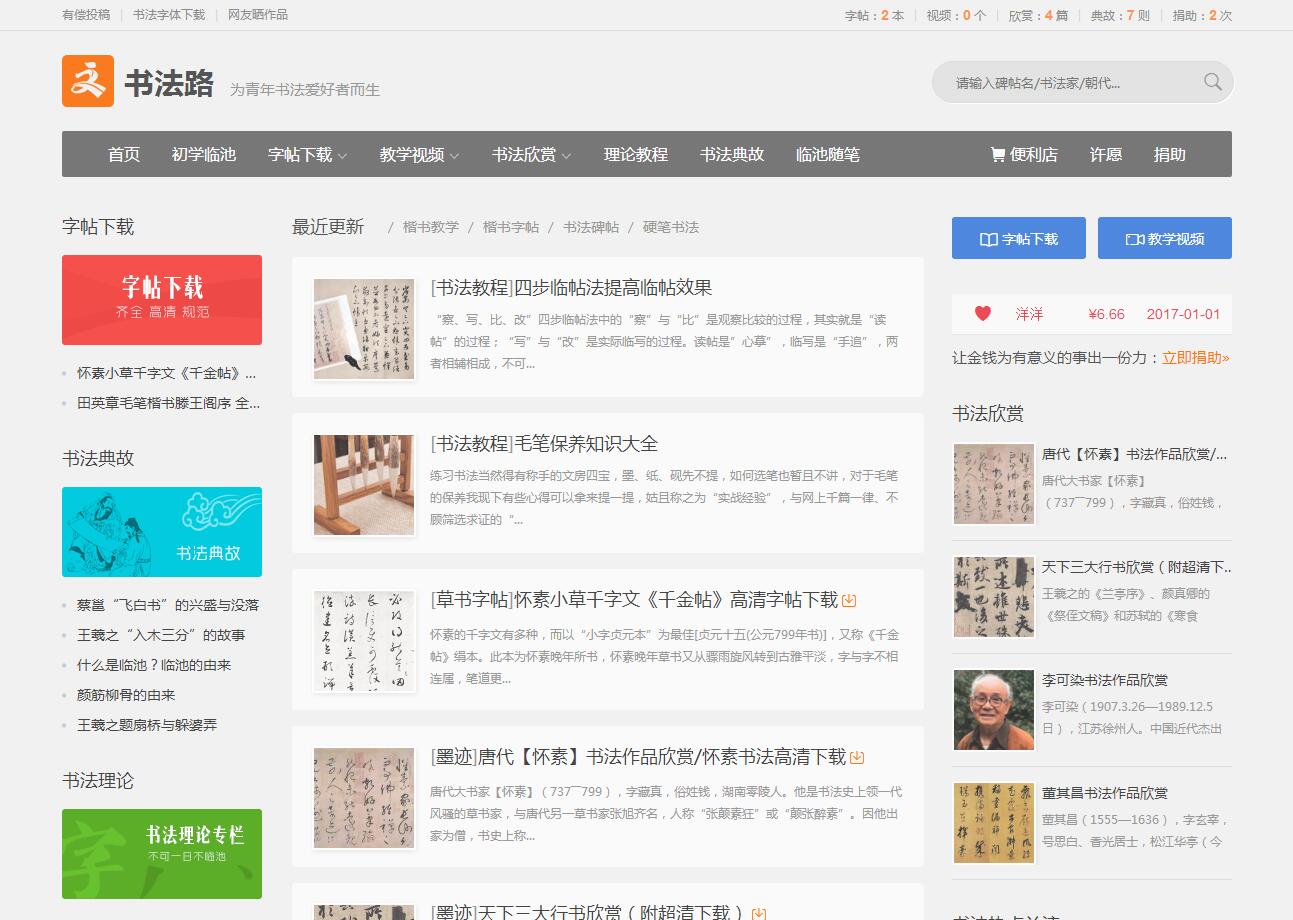Click the shopping cart icon beside 便利店
The width and height of the screenshot is (1293, 920).
(x=997, y=154)
